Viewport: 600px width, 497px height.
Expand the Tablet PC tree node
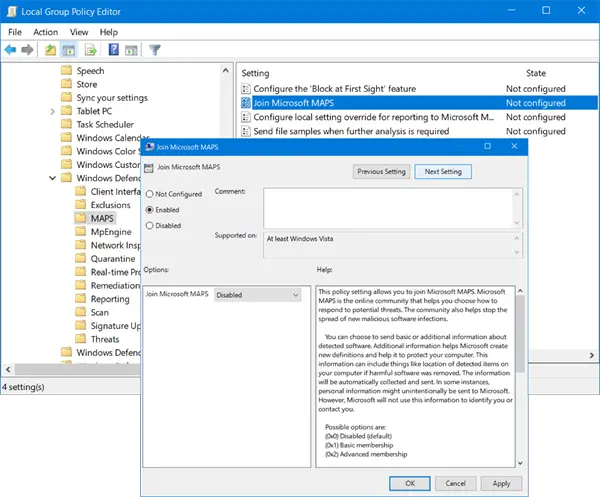[x=53, y=111]
